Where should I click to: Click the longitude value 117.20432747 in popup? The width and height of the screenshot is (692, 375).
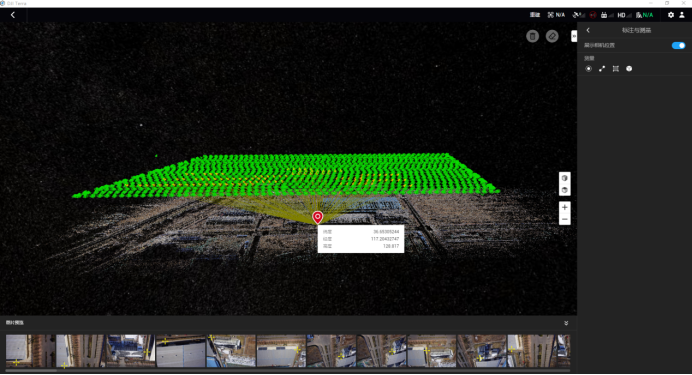(x=385, y=239)
